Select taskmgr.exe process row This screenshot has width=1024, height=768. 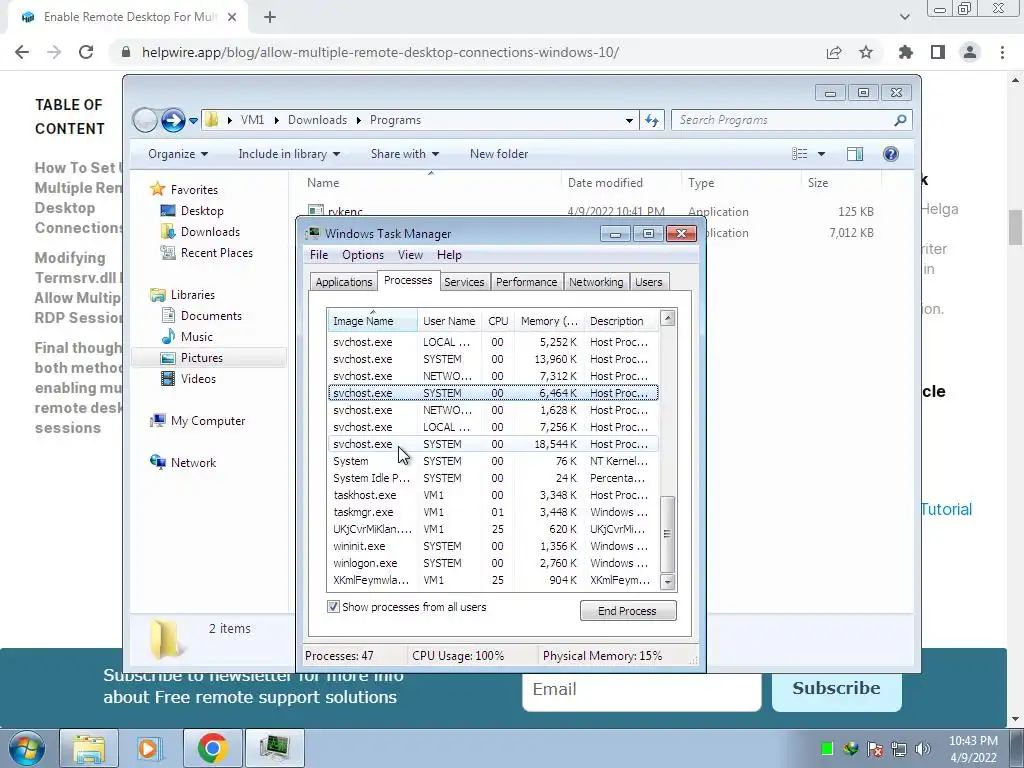click(x=492, y=512)
